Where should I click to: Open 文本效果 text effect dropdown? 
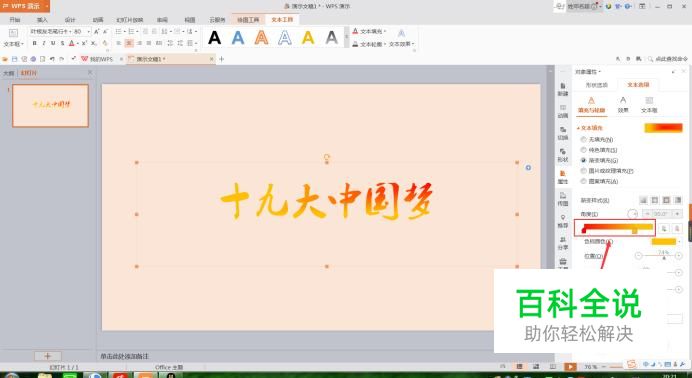(x=401, y=38)
